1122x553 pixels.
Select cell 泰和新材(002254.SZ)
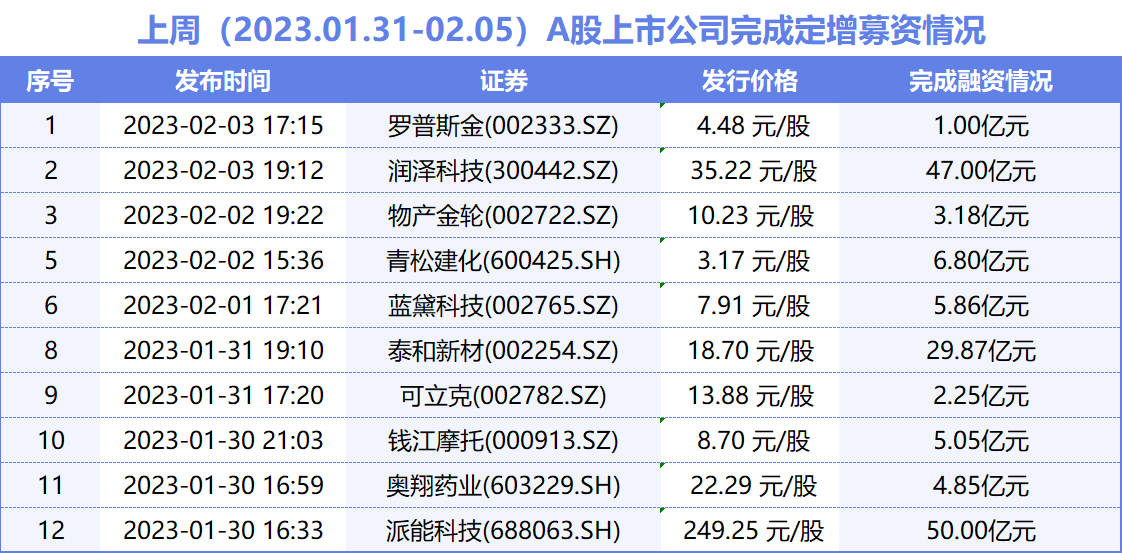[503, 351]
